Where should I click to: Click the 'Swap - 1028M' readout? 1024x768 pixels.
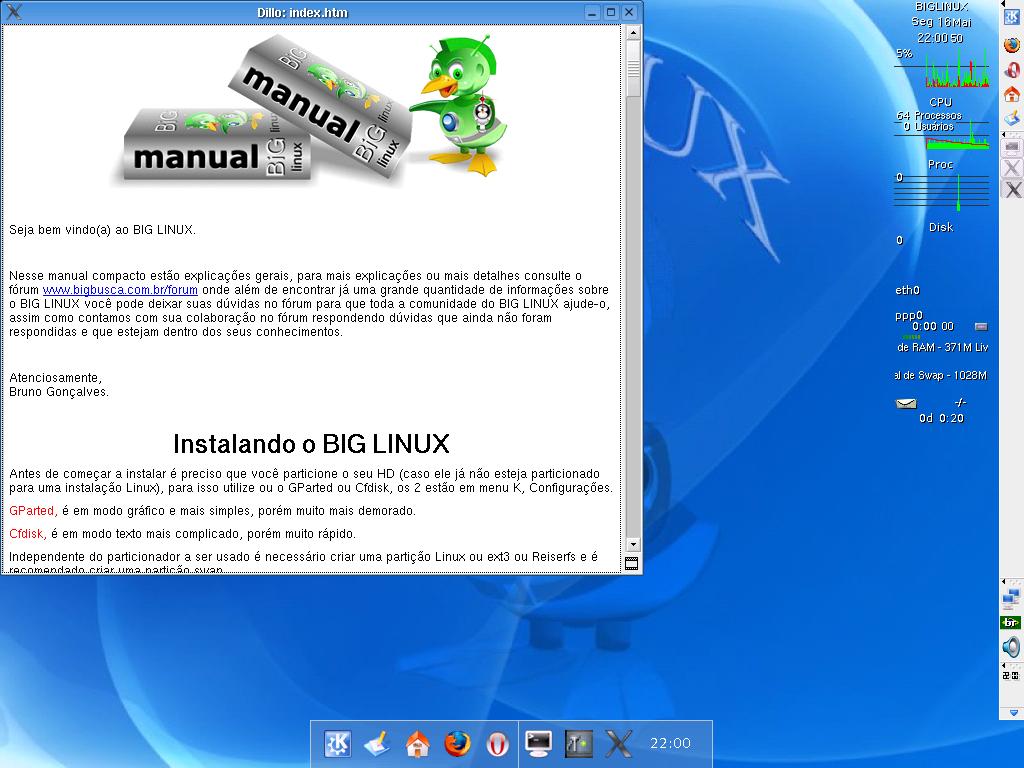click(x=941, y=376)
